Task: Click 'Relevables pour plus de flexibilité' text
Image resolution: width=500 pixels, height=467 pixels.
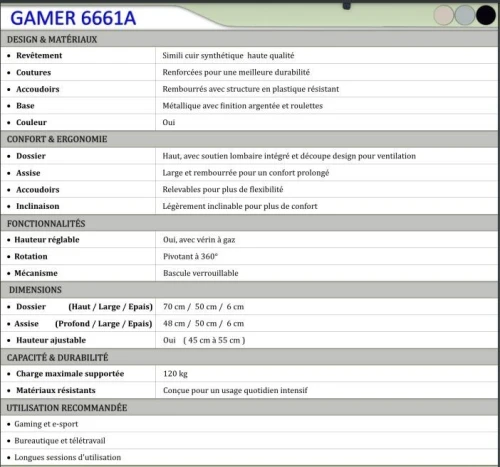Action: pyautogui.click(x=223, y=189)
